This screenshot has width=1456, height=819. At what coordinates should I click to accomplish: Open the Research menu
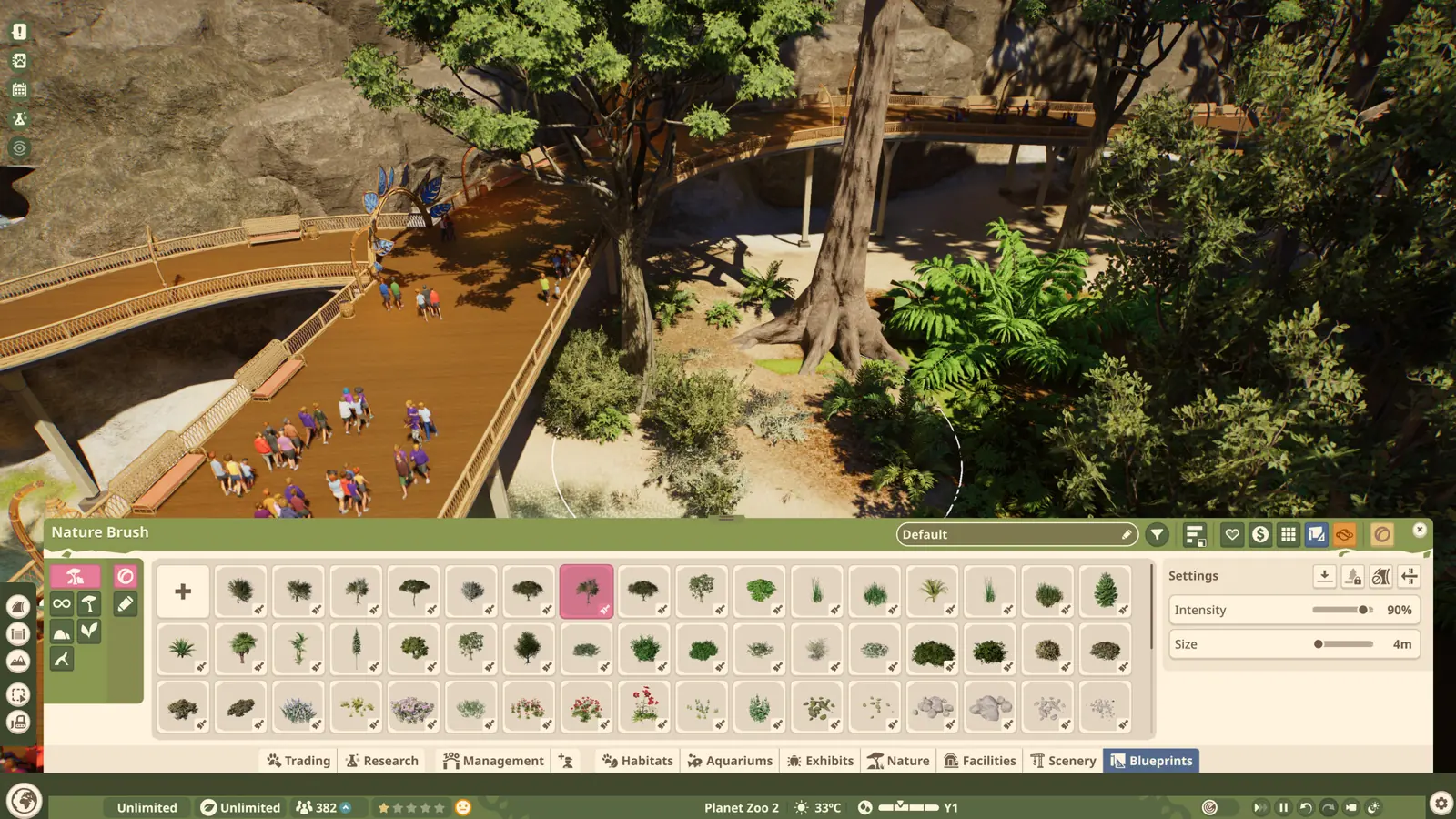coord(382,761)
